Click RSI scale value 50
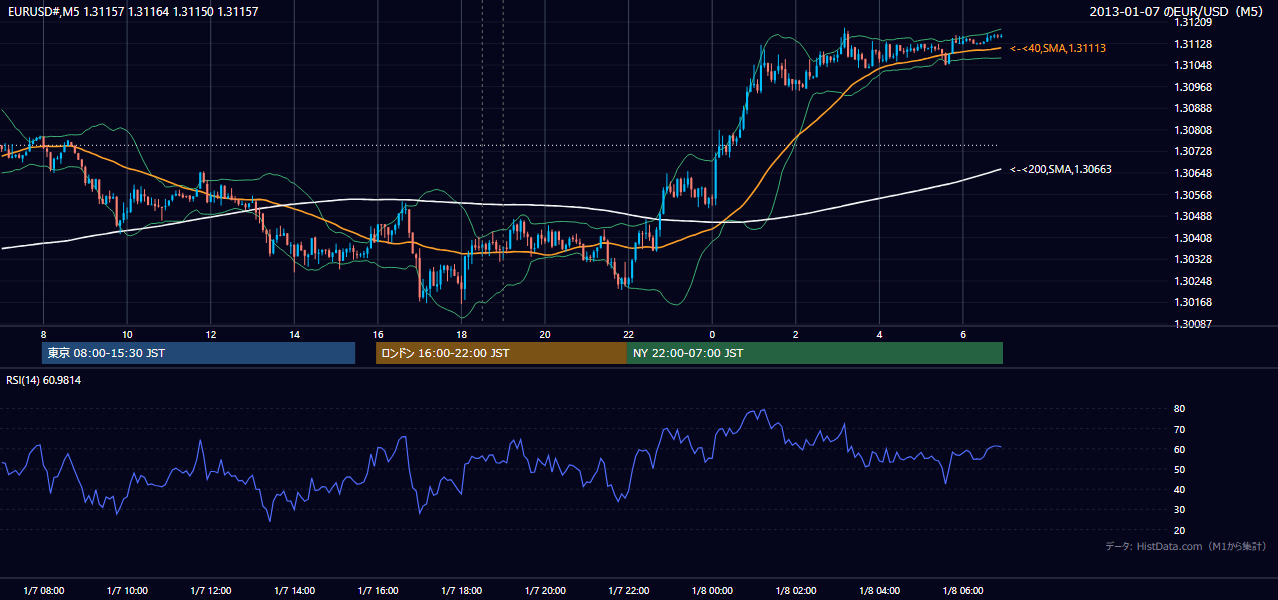The width and height of the screenshot is (1278, 600). (1179, 469)
